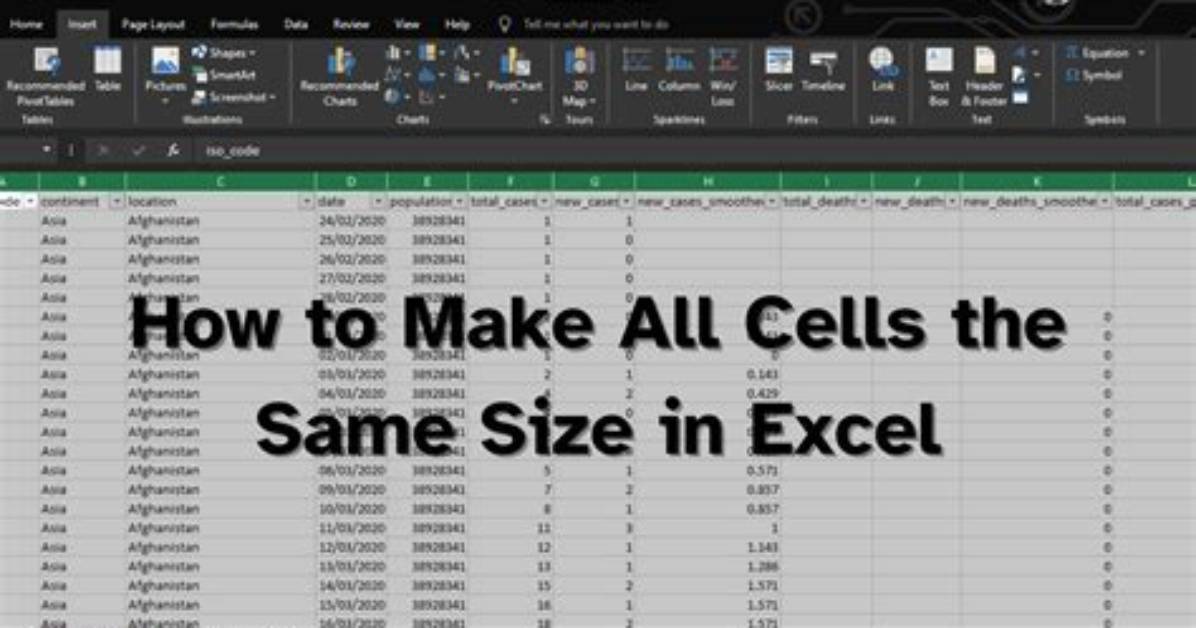The height and width of the screenshot is (628, 1196).
Task: Select column K header
Action: [1037, 182]
